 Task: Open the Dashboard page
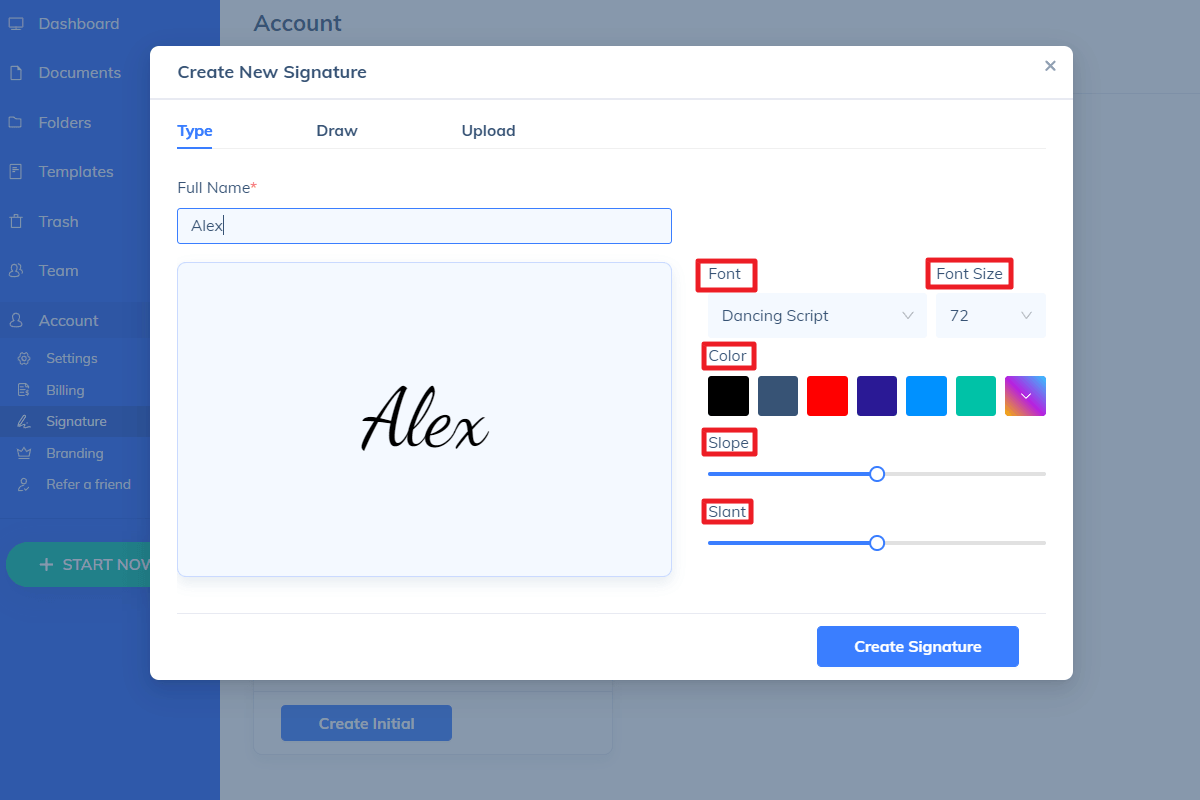79,23
